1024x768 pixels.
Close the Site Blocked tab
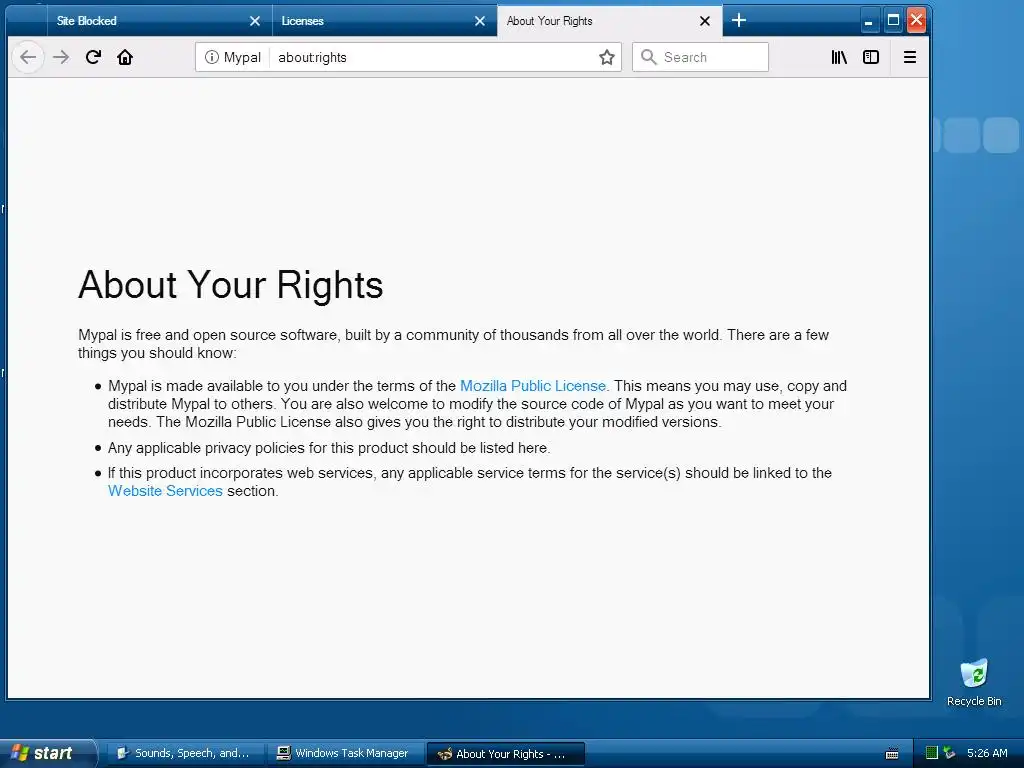255,21
